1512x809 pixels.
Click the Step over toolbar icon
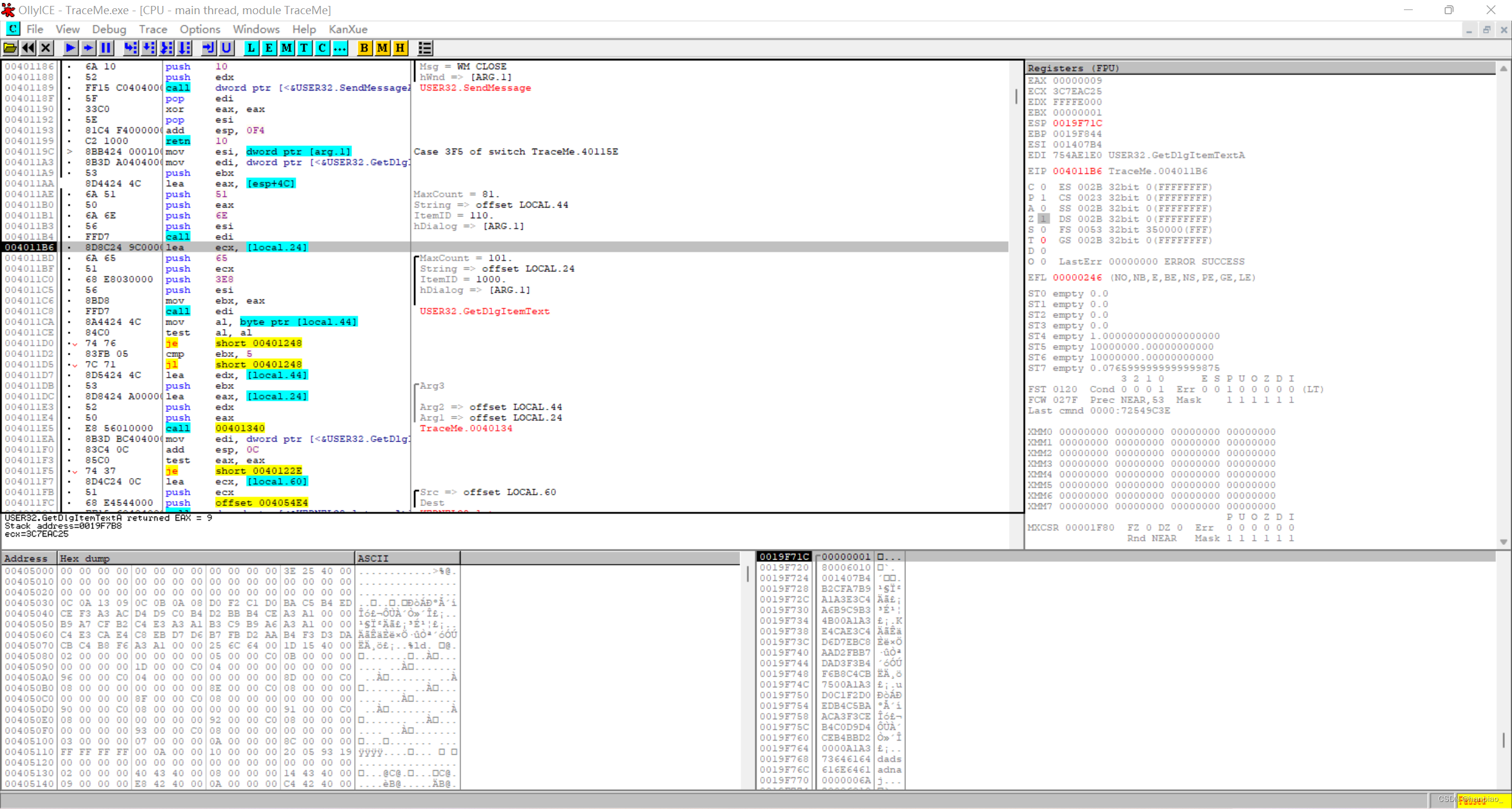(149, 48)
